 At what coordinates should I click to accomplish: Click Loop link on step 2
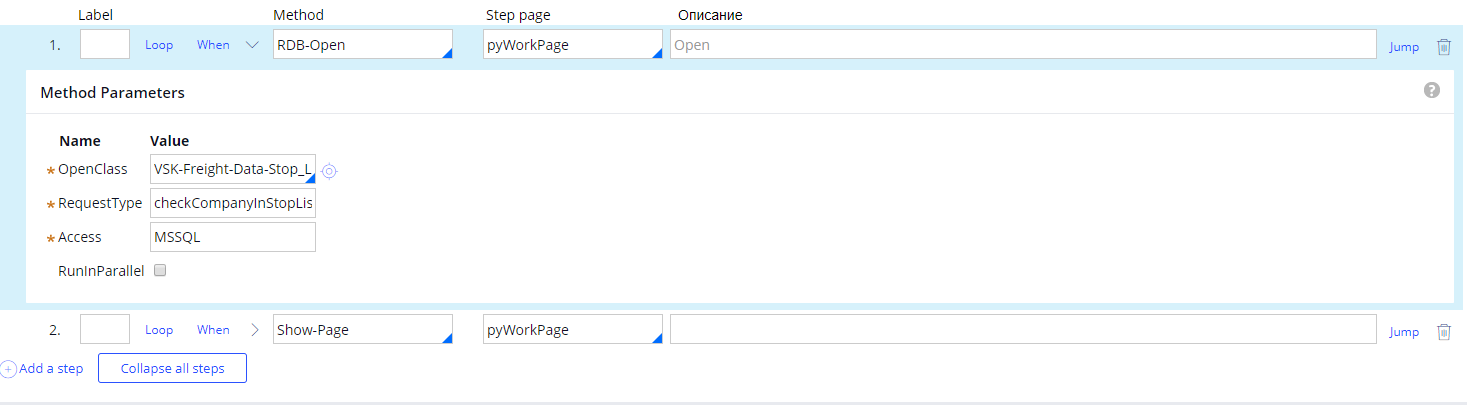(x=159, y=330)
